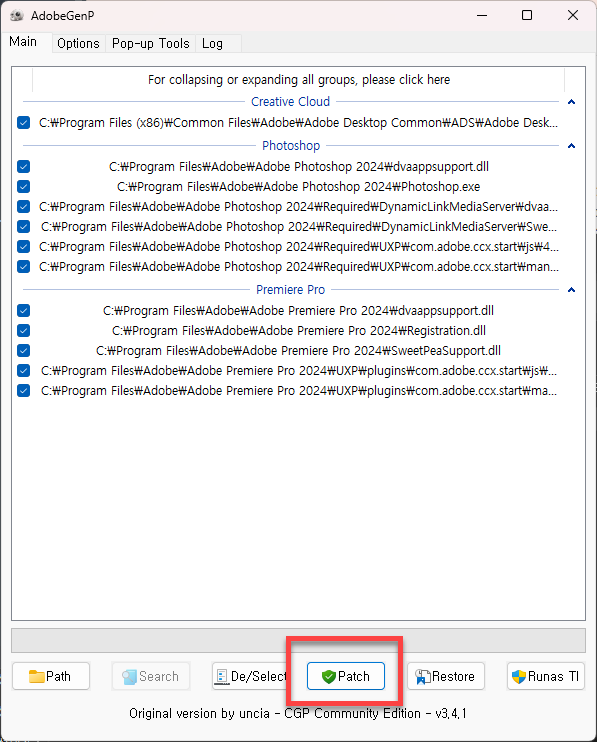Close the AdobeGenP window
597x742 pixels.
click(x=573, y=15)
